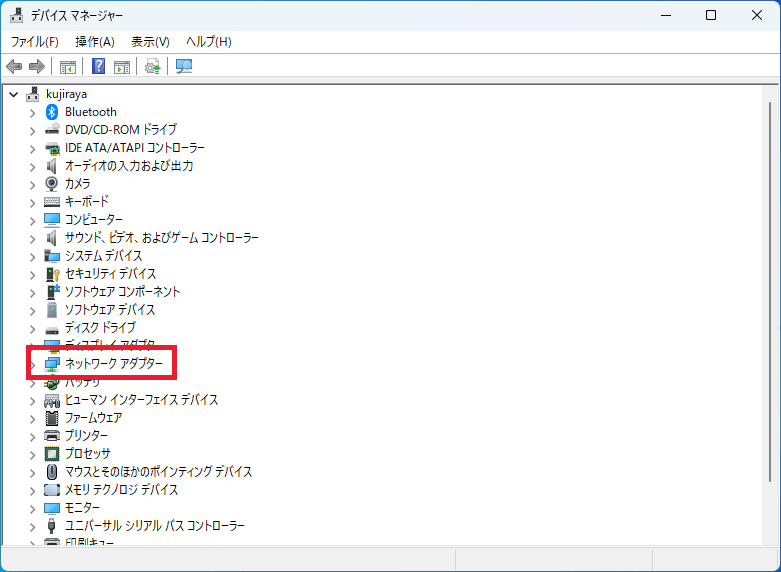Image resolution: width=781 pixels, height=572 pixels.
Task: Expand the コンピューター category chevron
Action: 33,221
